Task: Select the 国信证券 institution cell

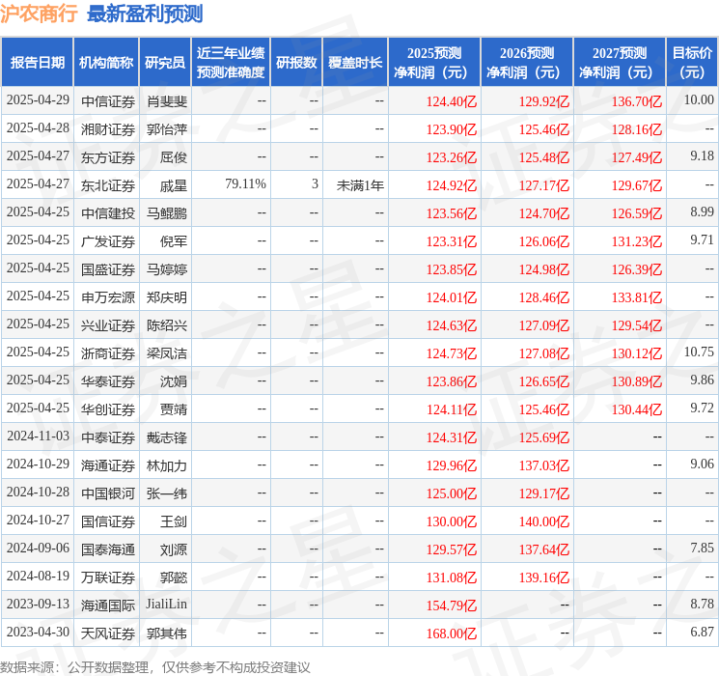Action: pos(108,521)
